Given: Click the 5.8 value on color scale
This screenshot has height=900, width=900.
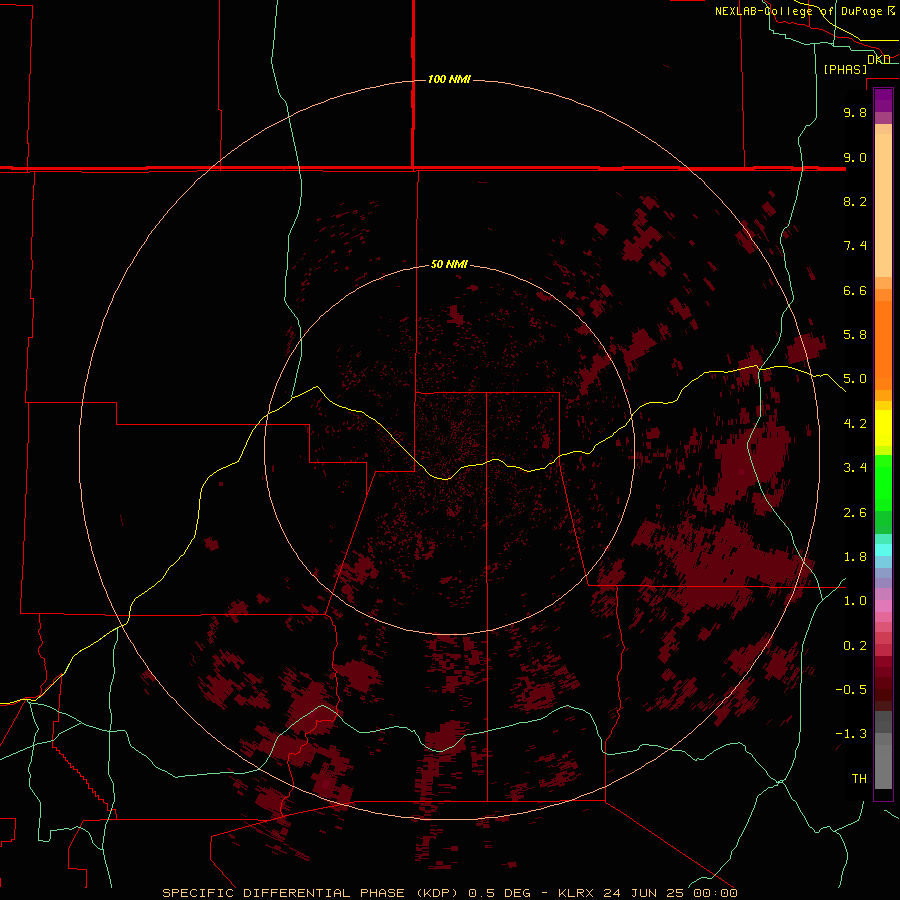Looking at the screenshot, I should (855, 335).
